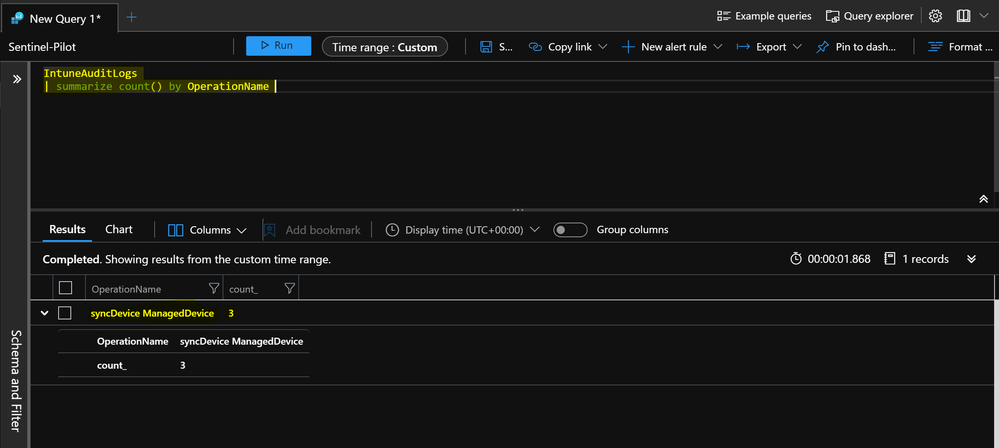Click the splitter handle between editor and results
Image resolution: width=999 pixels, height=448 pixels.
[518, 209]
